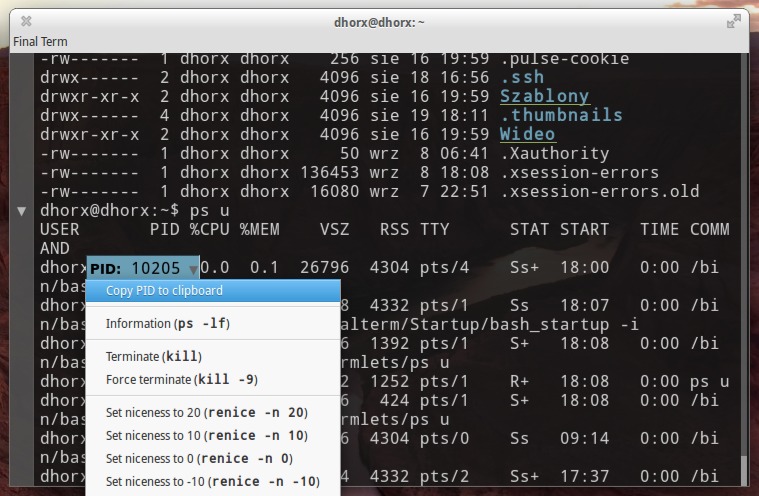Click the 09:14 start time value
This screenshot has width=759, height=496.
pyautogui.click(x=585, y=438)
